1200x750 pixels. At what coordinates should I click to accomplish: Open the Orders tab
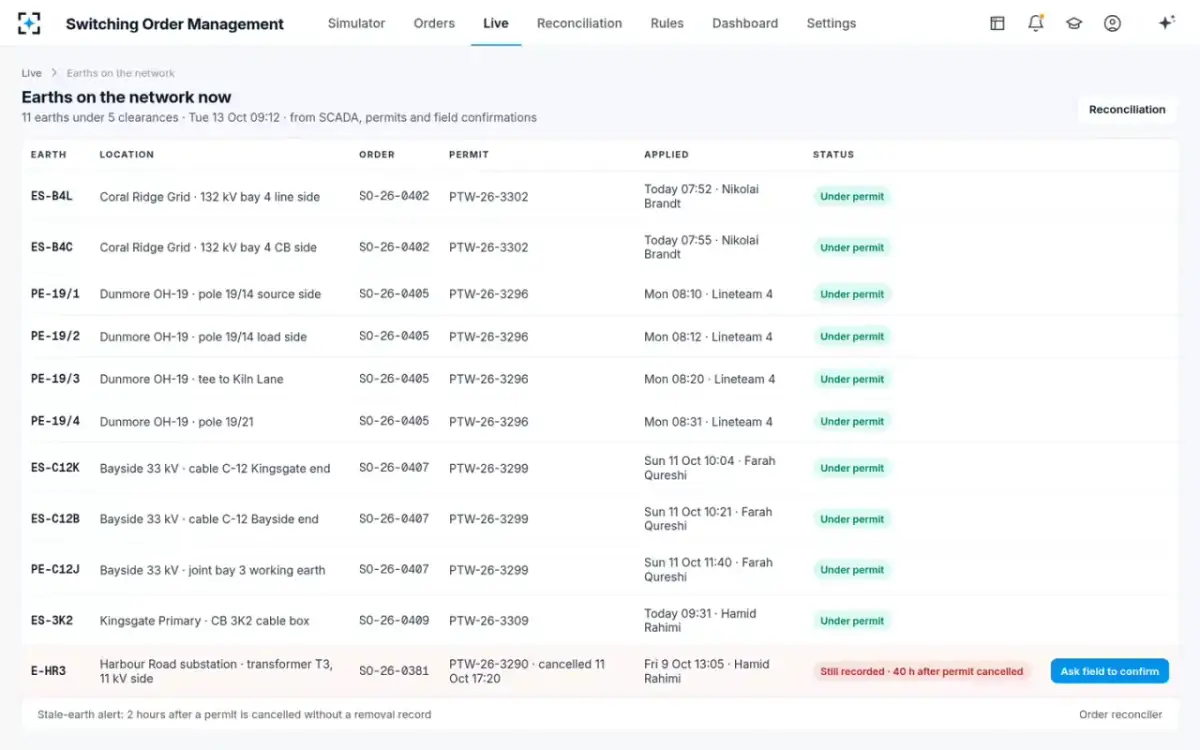(434, 23)
